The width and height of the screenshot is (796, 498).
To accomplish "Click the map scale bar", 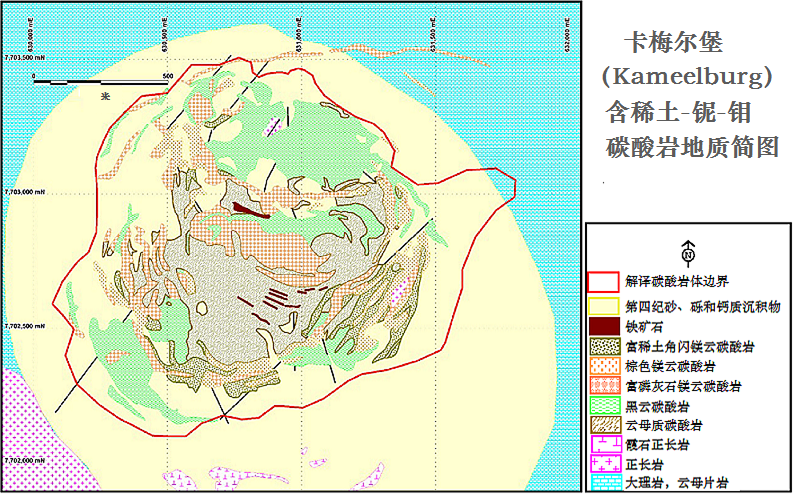I will 100,79.
